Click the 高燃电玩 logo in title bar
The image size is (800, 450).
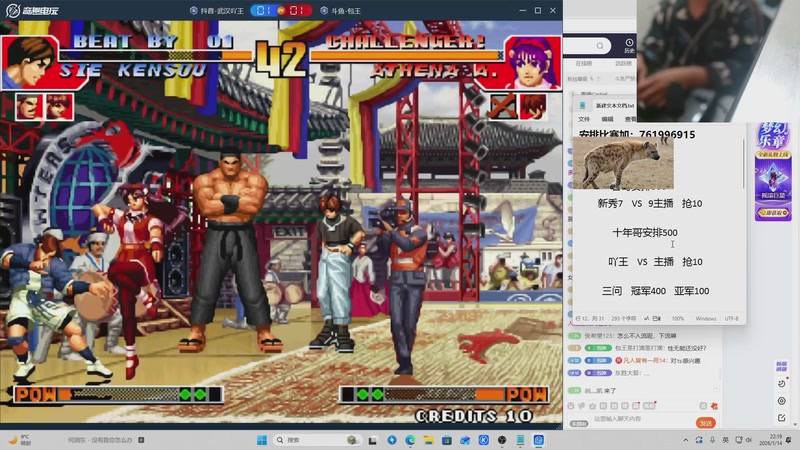pos(32,10)
